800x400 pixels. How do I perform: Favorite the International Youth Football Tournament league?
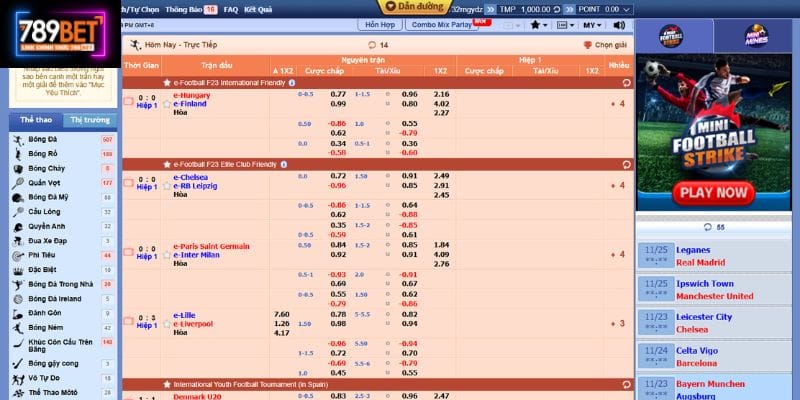coord(167,384)
